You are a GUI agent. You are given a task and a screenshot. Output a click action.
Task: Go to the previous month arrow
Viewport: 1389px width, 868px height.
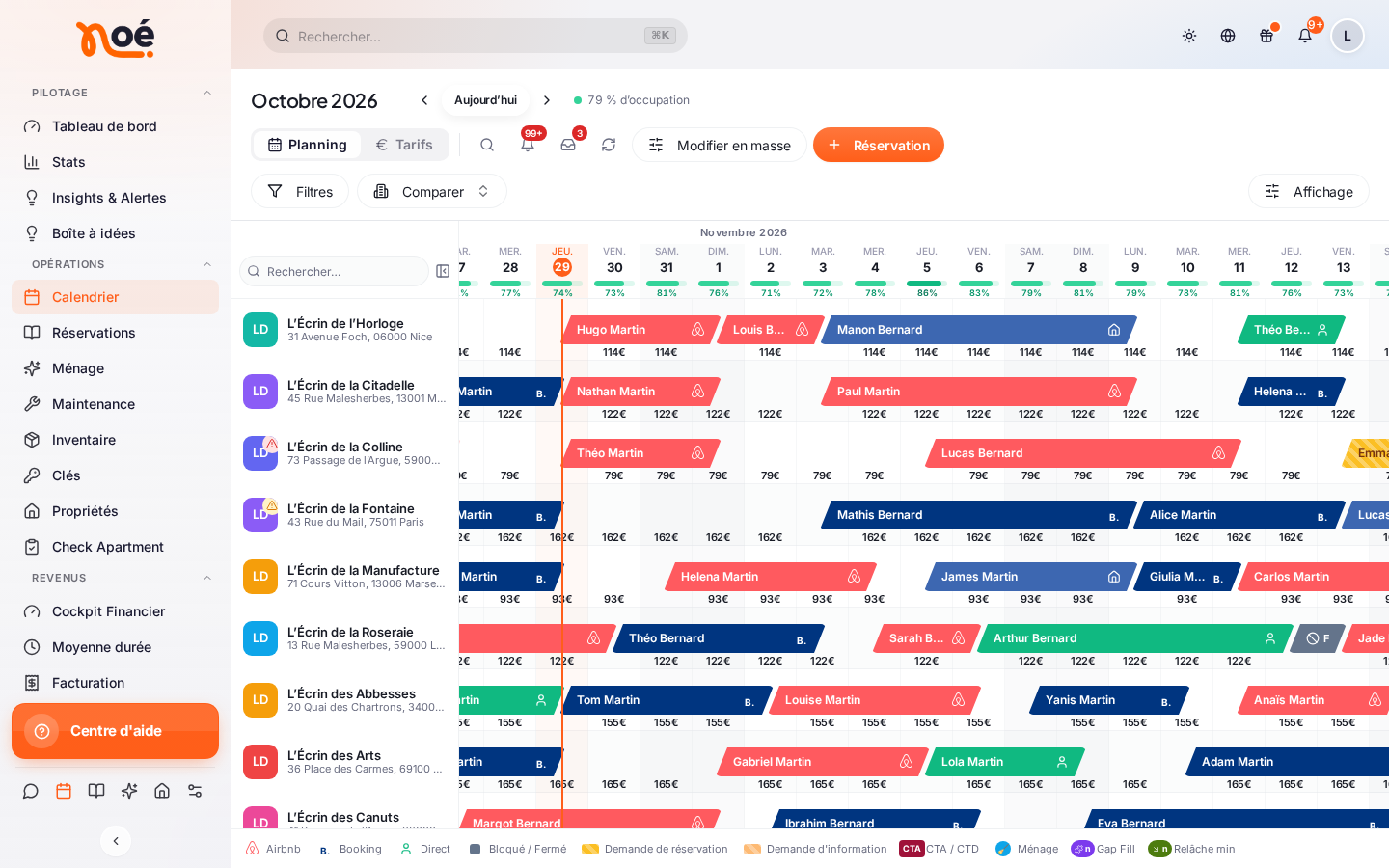pos(424,100)
